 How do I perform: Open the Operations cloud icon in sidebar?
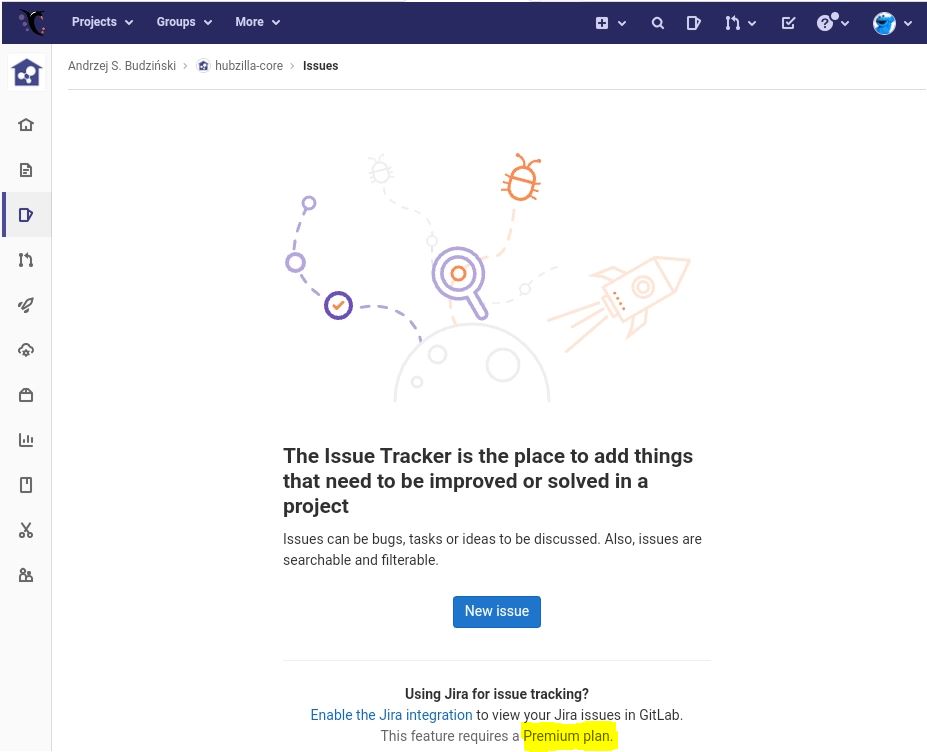click(26, 350)
